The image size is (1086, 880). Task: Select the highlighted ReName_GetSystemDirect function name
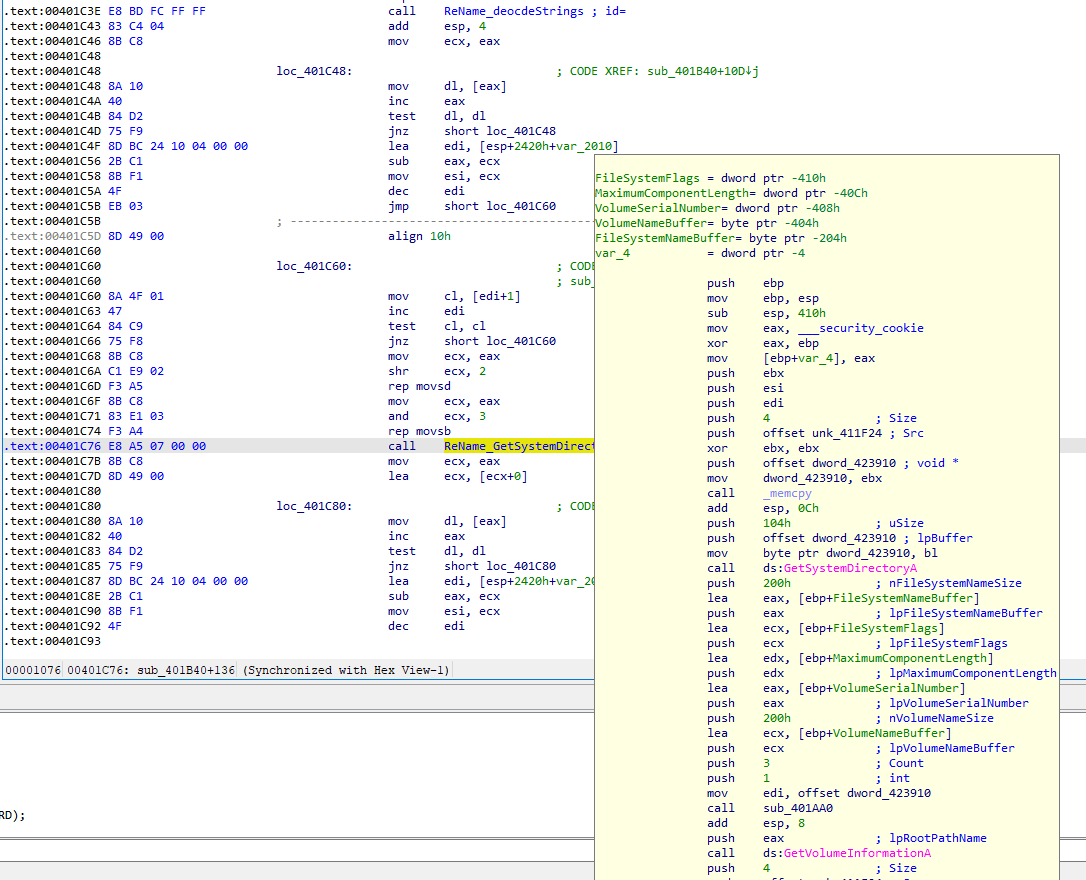519,446
